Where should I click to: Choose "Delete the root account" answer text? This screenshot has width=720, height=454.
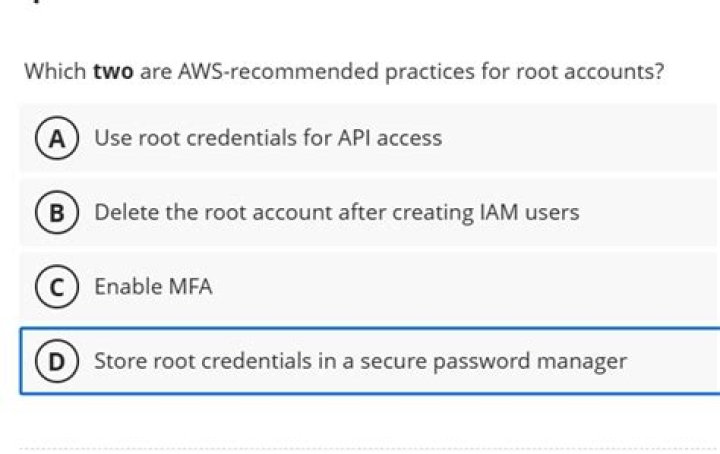336,212
